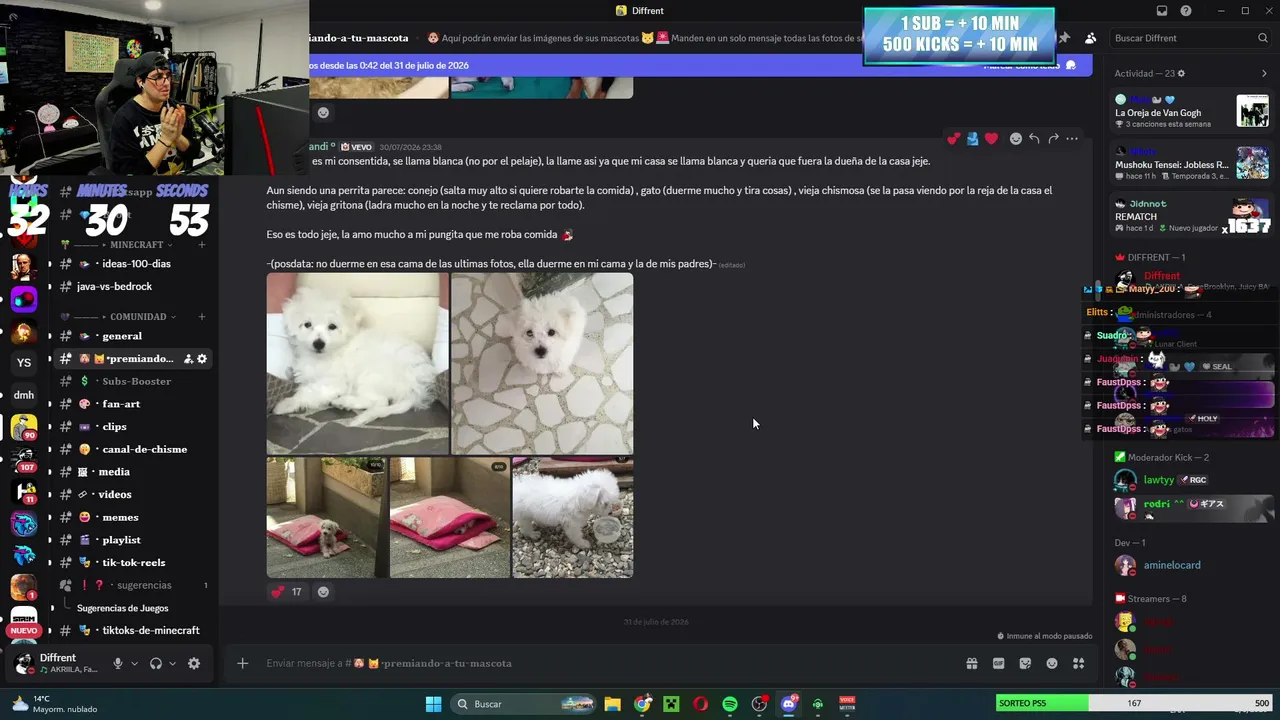The height and width of the screenshot is (720, 1280).
Task: React with the two hearts quick emoji
Action: click(954, 139)
